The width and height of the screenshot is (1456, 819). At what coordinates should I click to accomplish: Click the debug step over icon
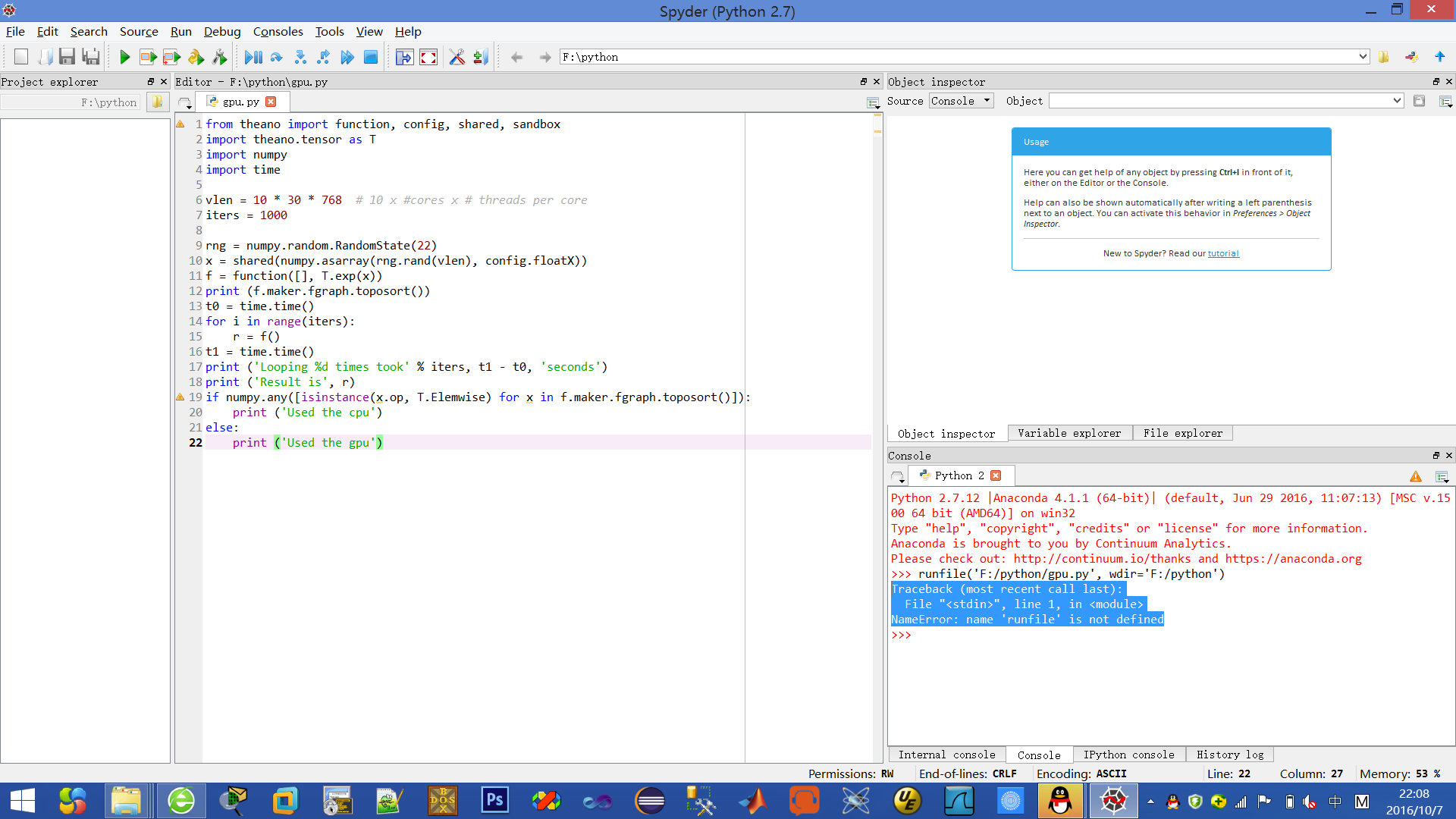pyautogui.click(x=277, y=57)
